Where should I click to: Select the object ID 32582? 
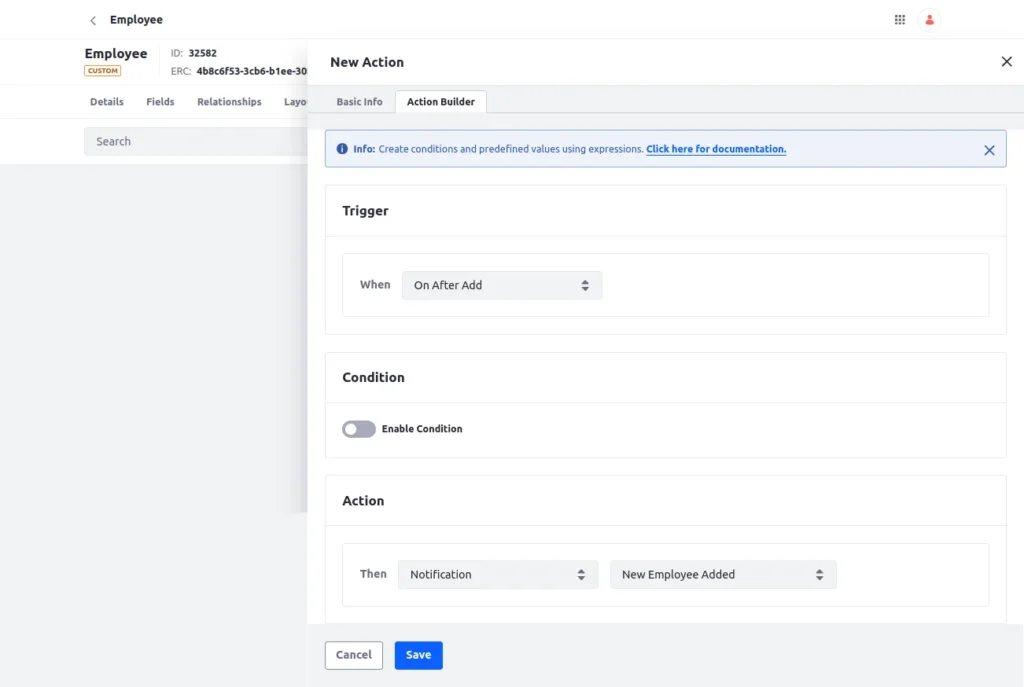click(202, 53)
